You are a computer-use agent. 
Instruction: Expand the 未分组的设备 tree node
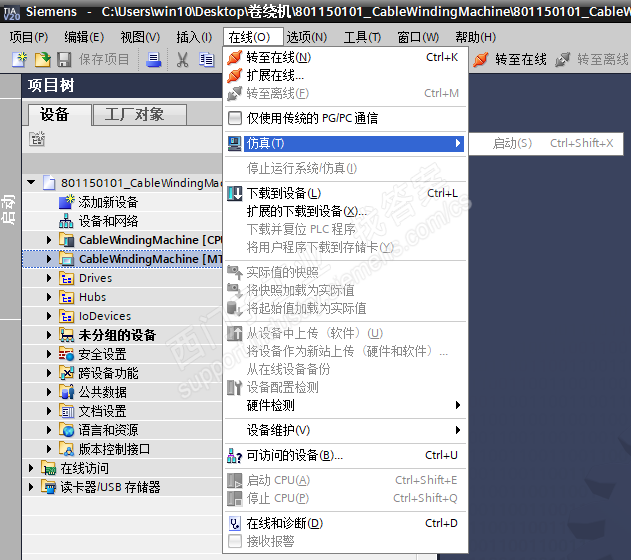[x=49, y=335]
